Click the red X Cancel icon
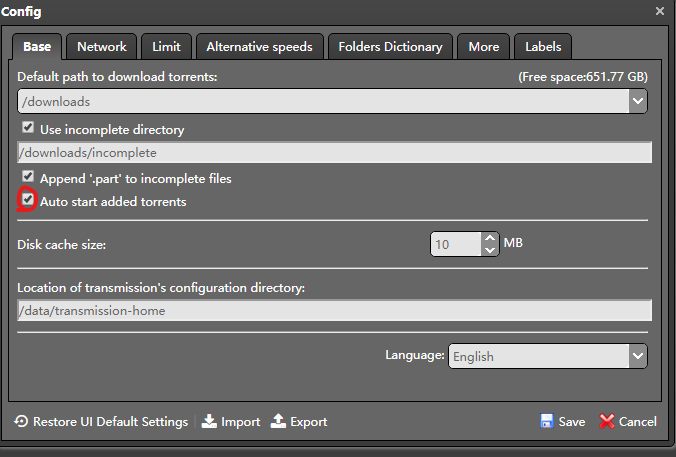676x457 pixels. (607, 421)
